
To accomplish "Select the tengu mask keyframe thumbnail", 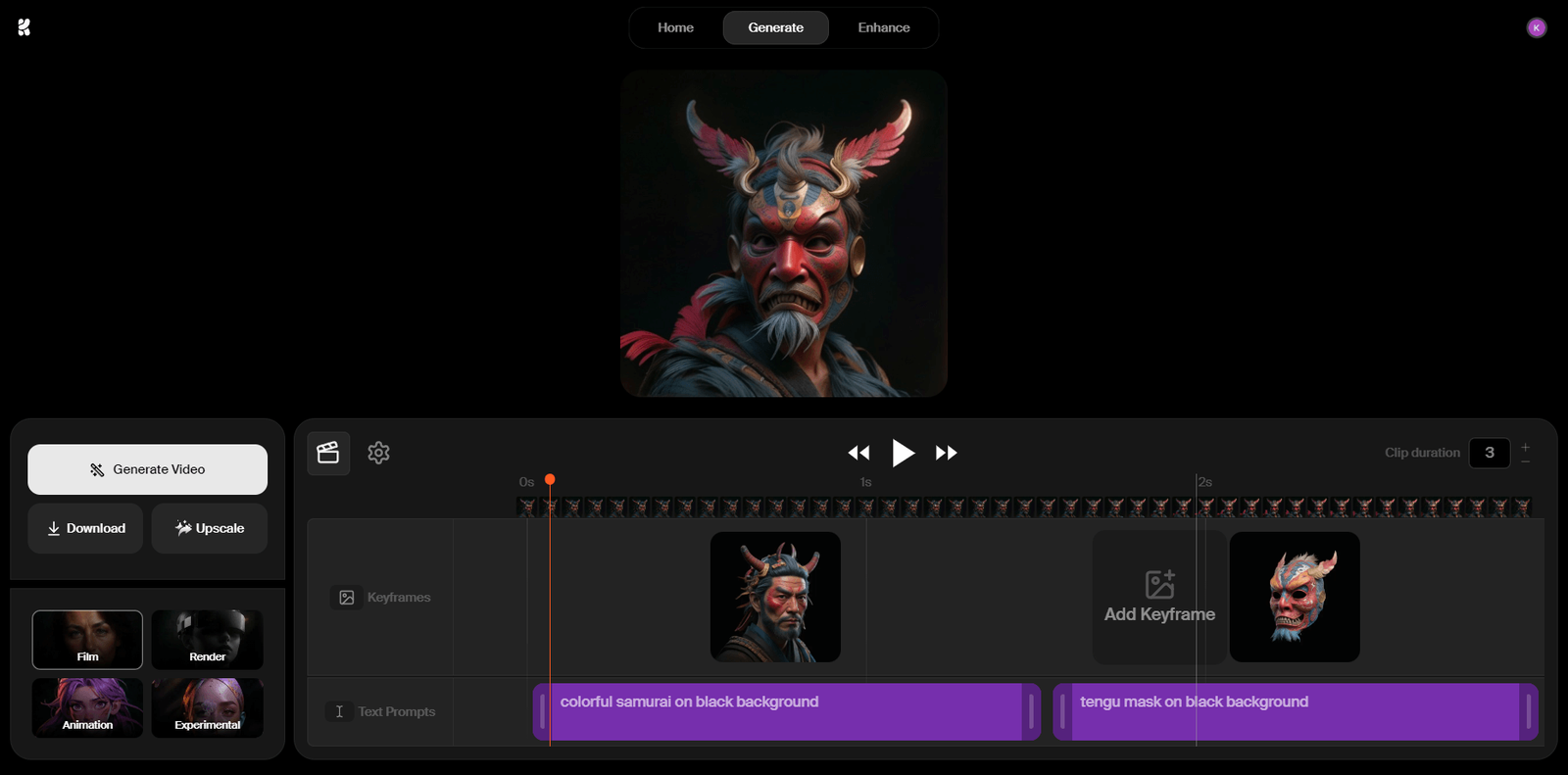I will (x=1295, y=597).
